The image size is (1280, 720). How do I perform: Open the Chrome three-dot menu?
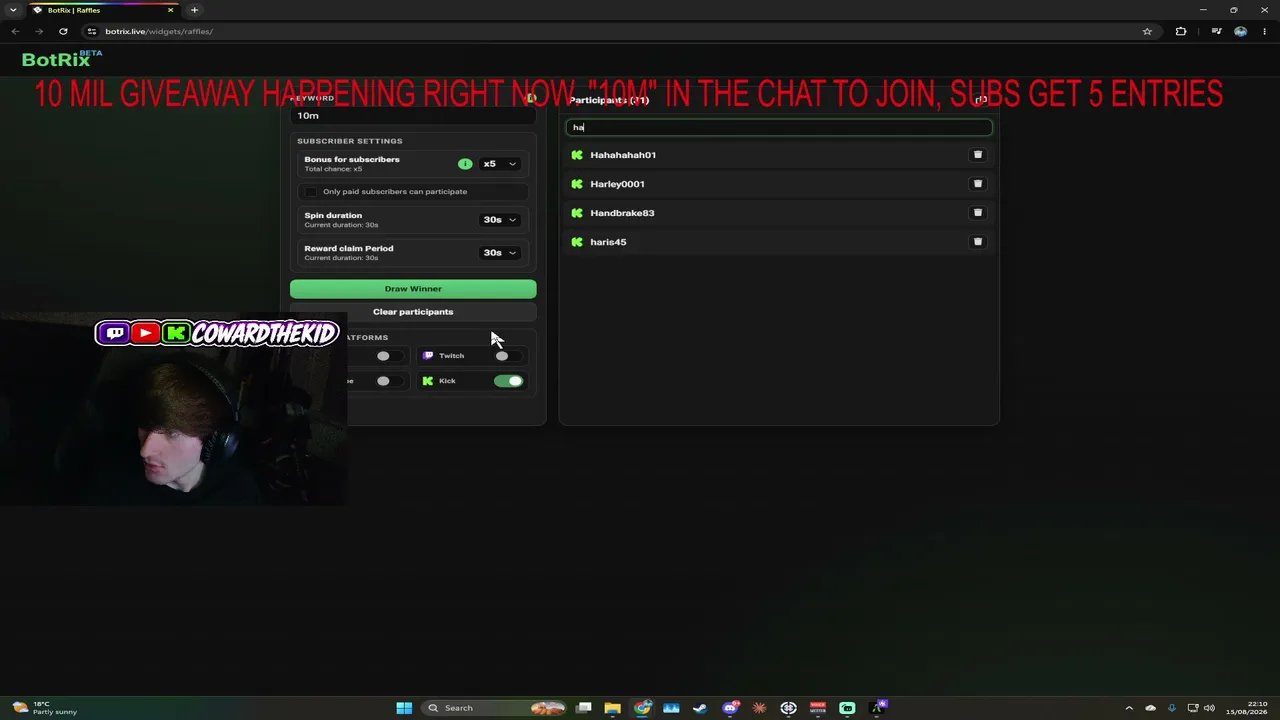coord(1264,31)
